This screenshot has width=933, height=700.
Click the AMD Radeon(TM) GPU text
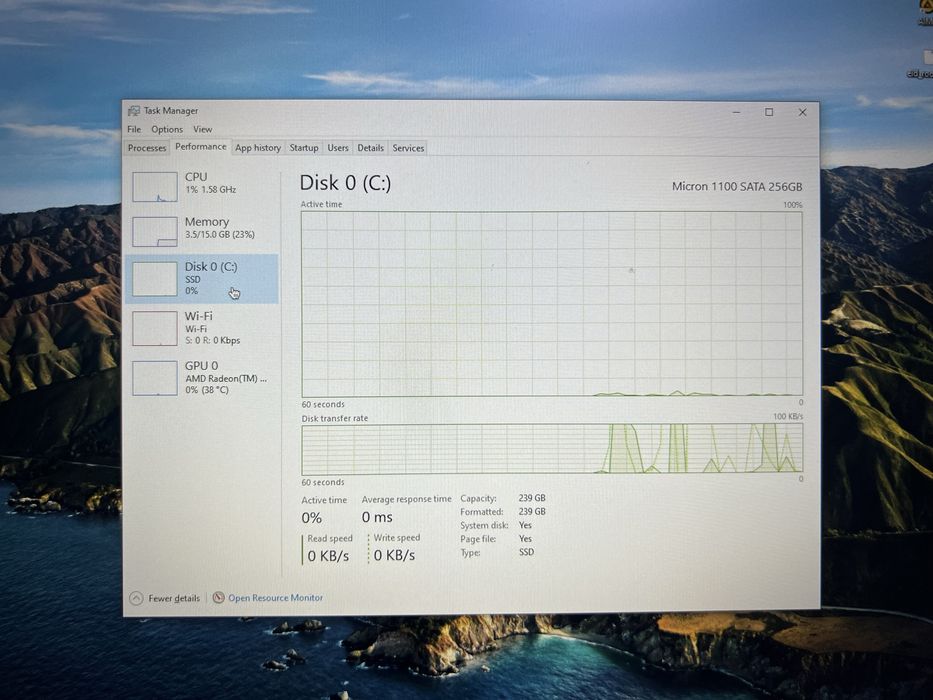coord(226,379)
